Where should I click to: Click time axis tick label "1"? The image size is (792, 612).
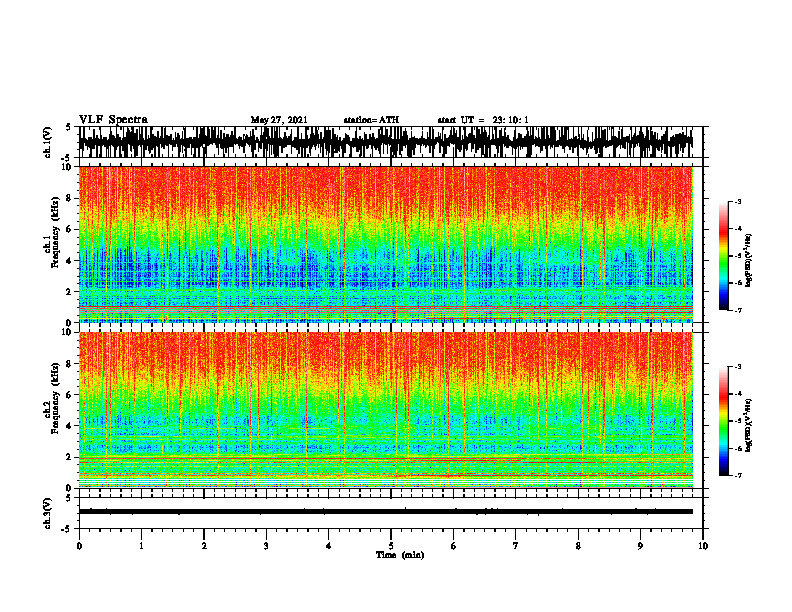pos(141,546)
